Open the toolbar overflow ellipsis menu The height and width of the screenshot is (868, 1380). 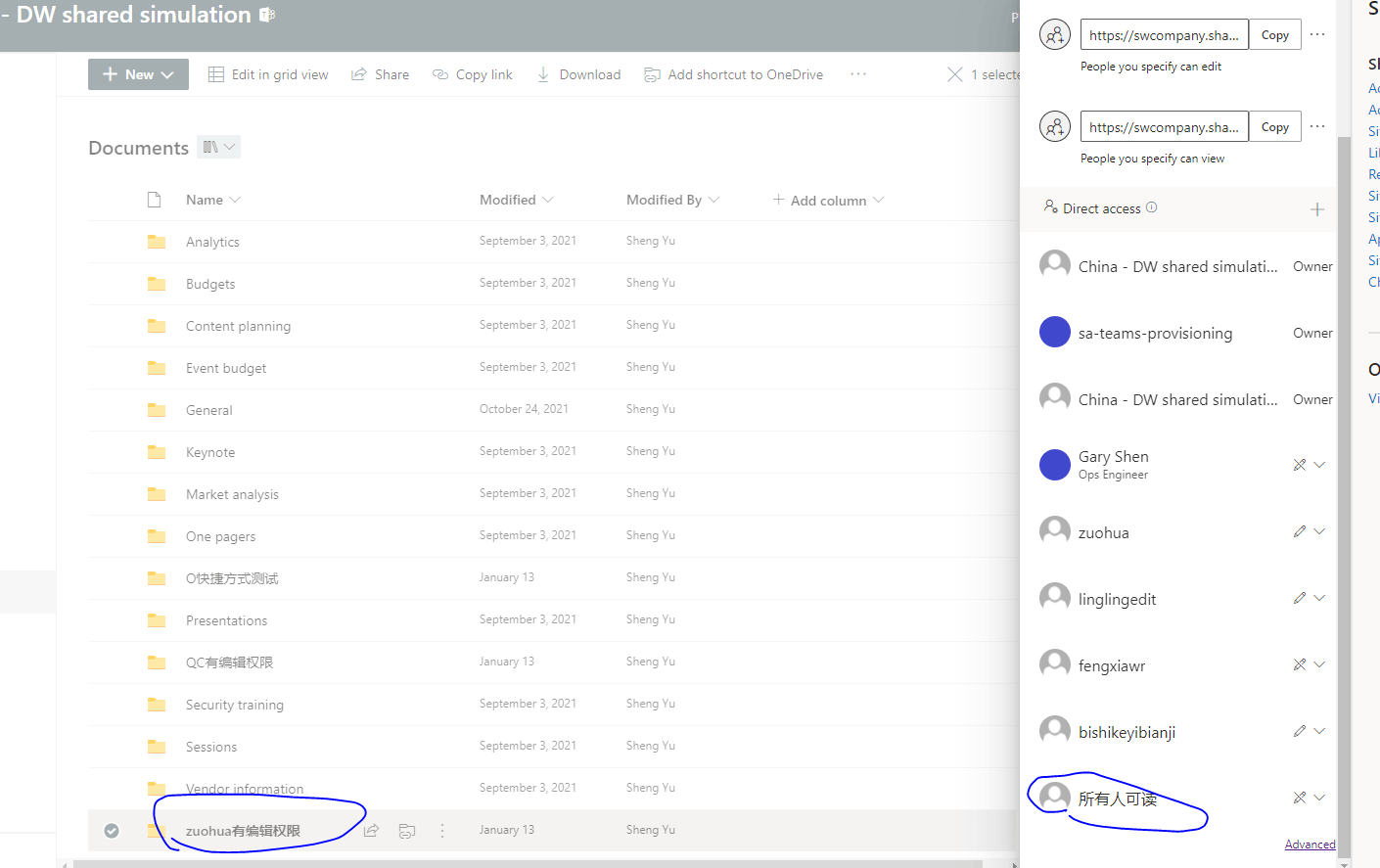(x=858, y=74)
